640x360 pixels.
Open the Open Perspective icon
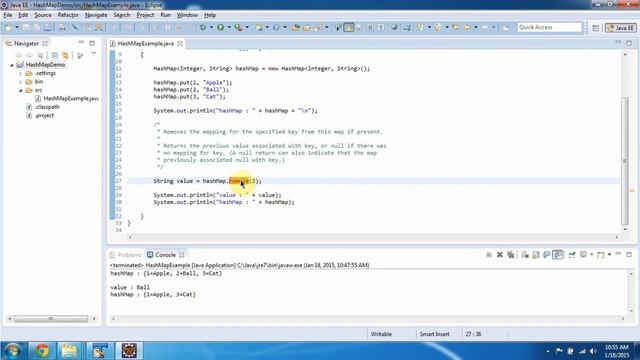point(596,28)
